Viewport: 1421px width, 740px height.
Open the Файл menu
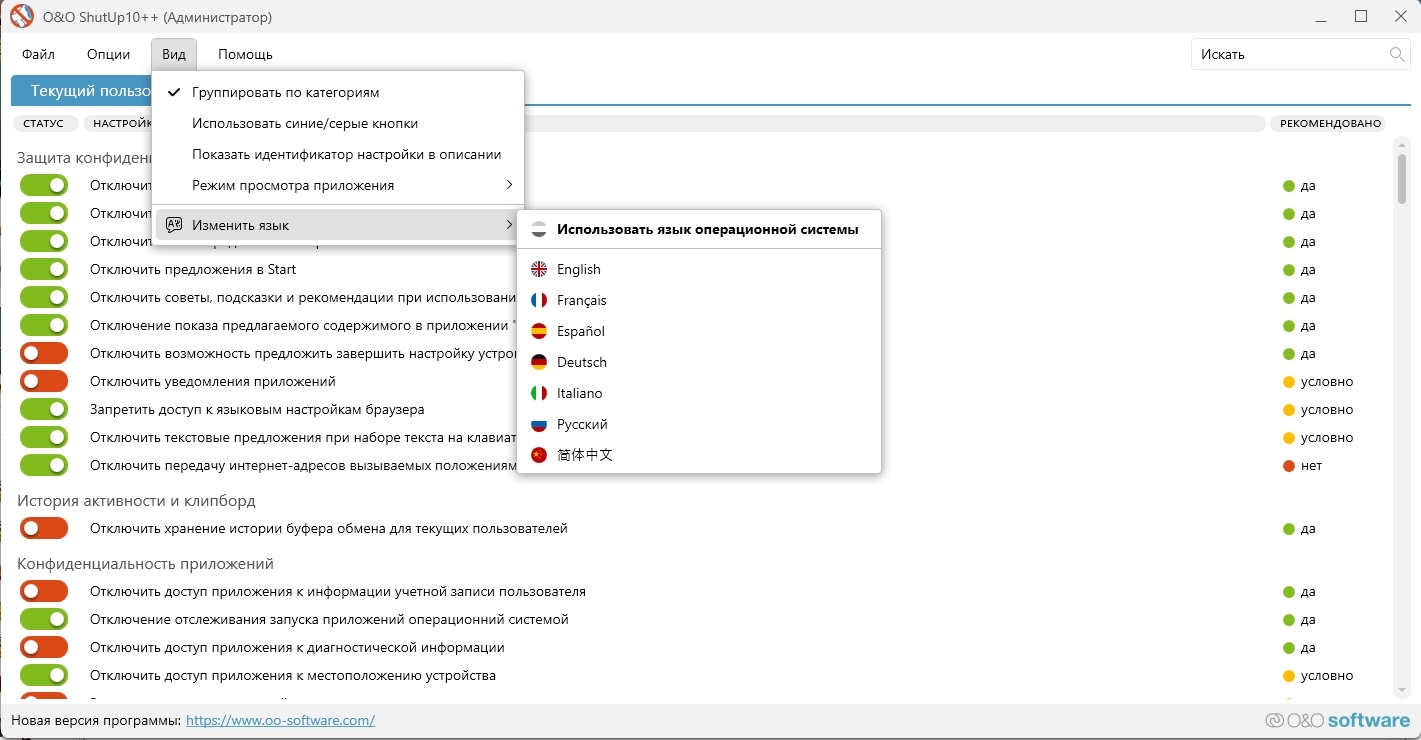(x=38, y=54)
